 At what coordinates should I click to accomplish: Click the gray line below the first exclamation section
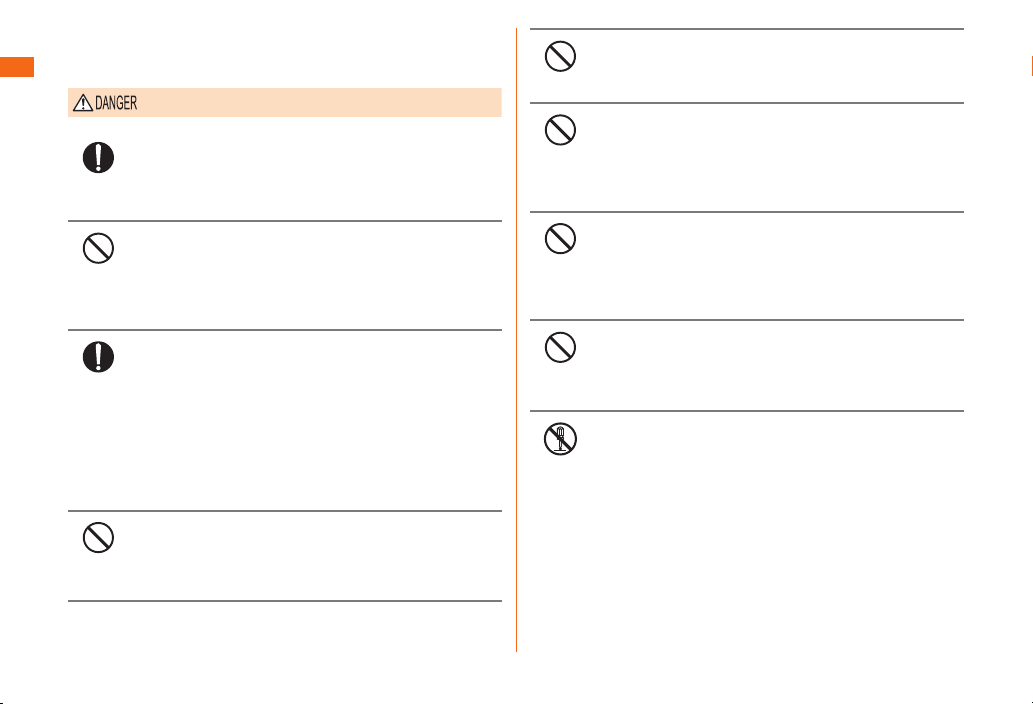(285, 221)
